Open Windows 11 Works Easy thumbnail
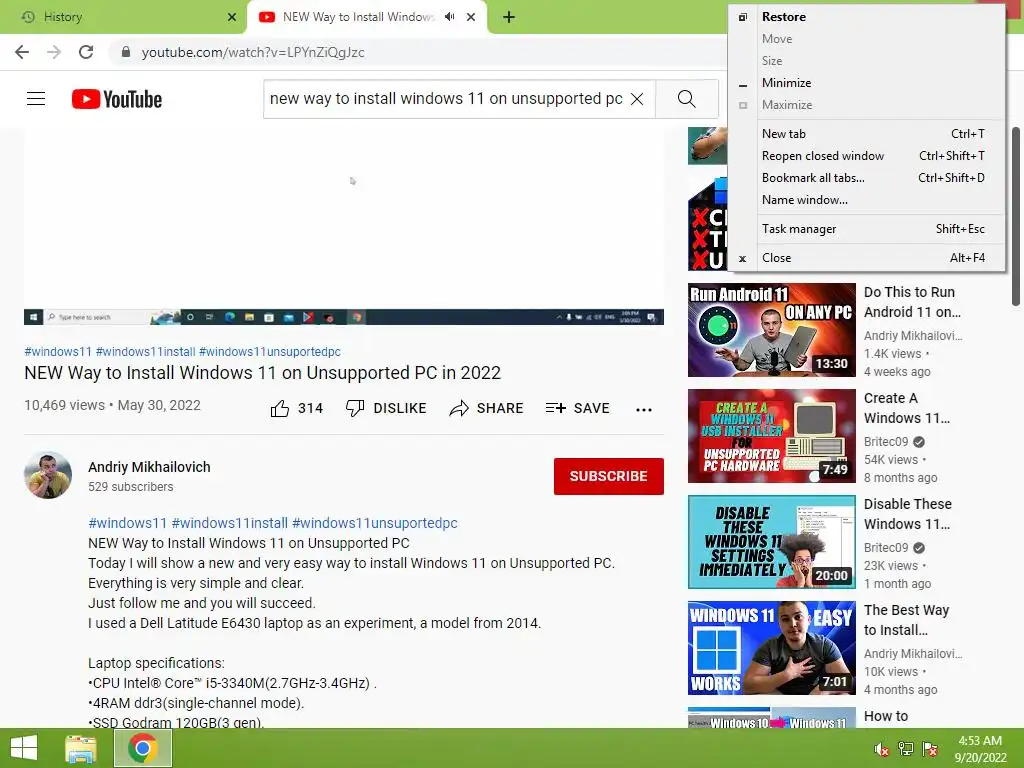The height and width of the screenshot is (768, 1024). [772, 648]
